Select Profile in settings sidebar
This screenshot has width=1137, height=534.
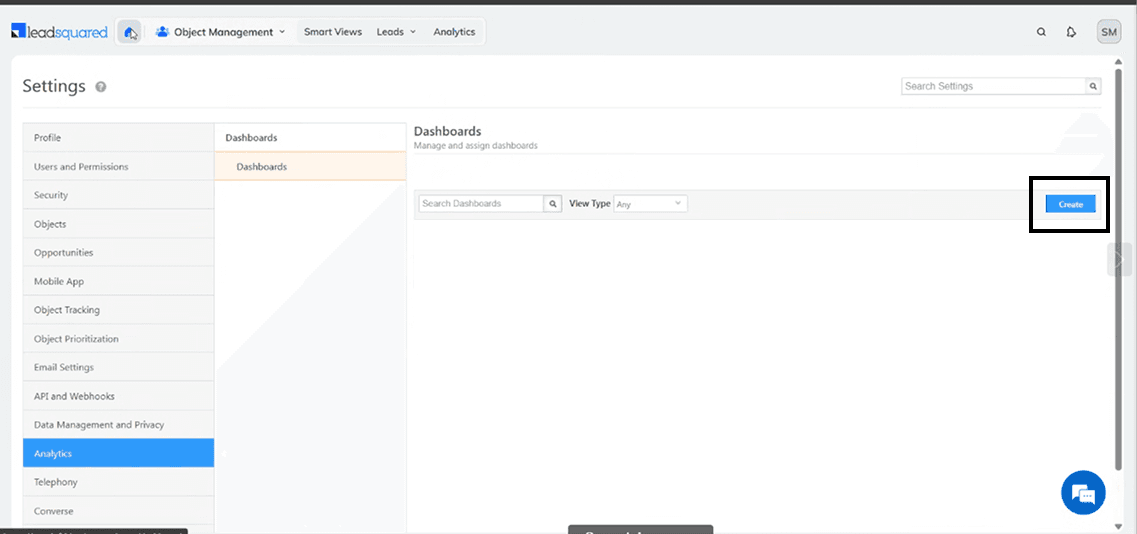coord(118,138)
